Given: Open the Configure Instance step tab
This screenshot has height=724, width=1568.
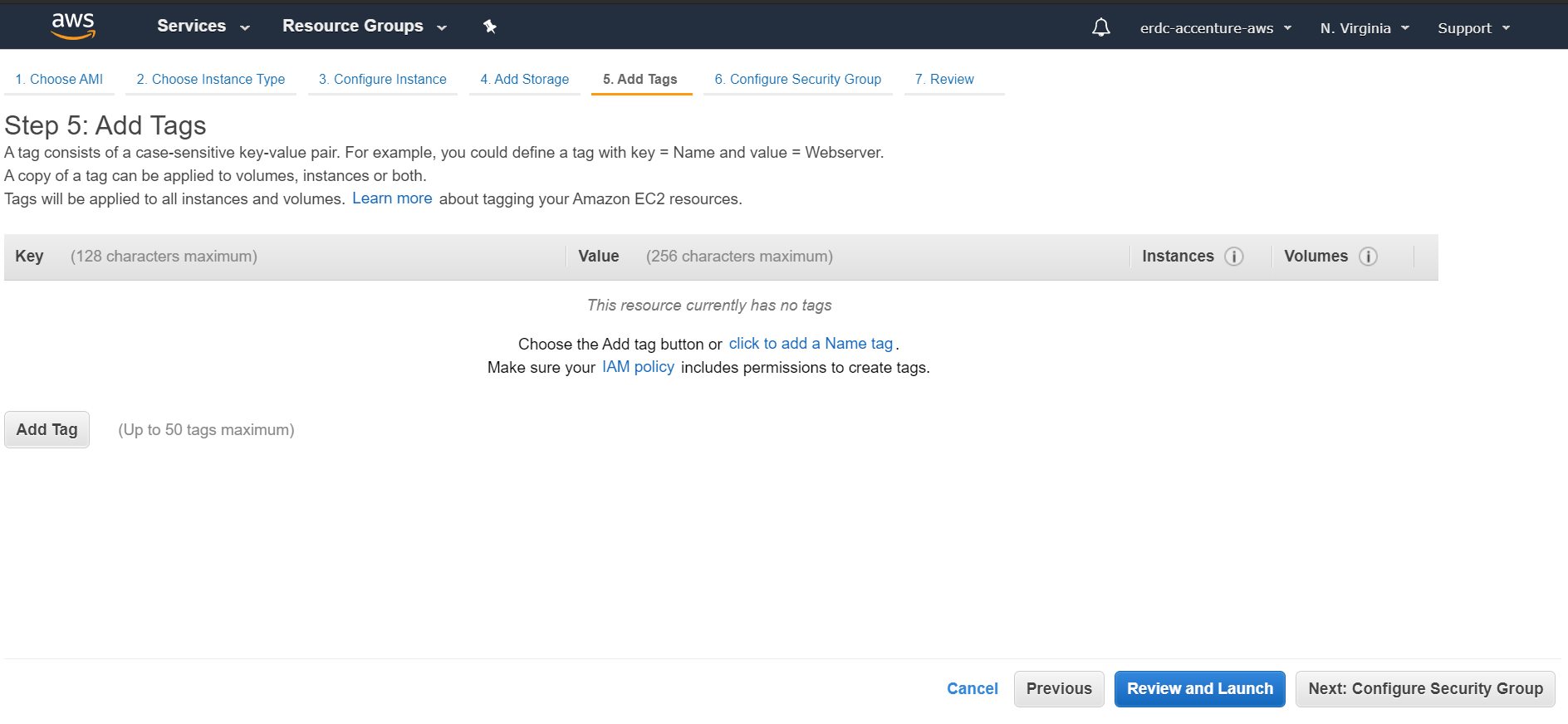Looking at the screenshot, I should coord(383,80).
